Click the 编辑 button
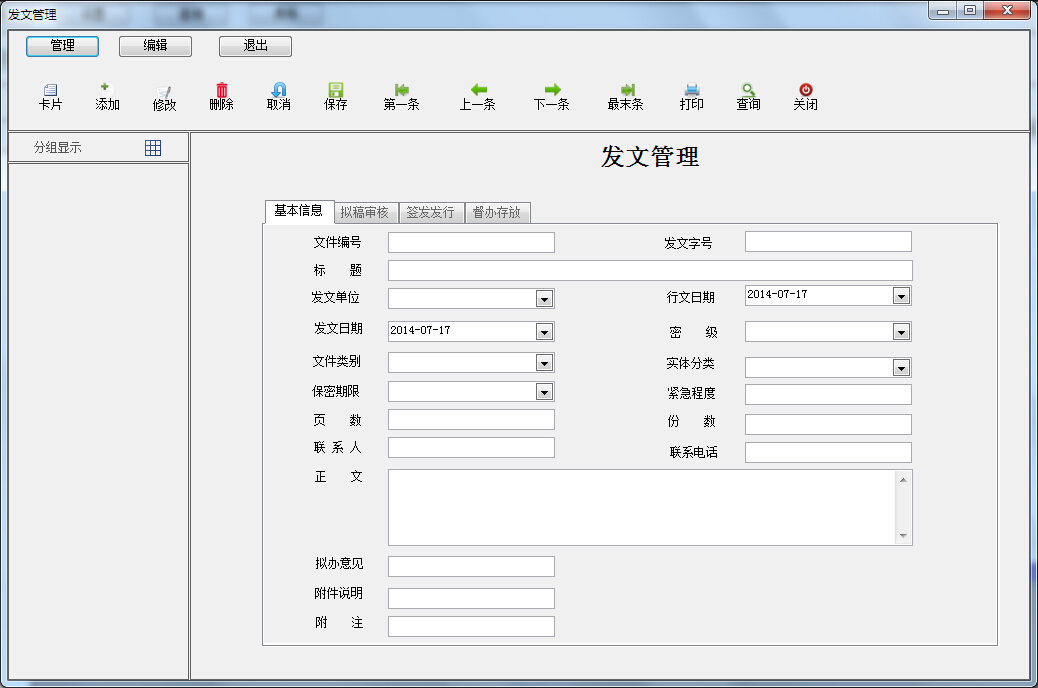The height and width of the screenshot is (688, 1038). (155, 46)
